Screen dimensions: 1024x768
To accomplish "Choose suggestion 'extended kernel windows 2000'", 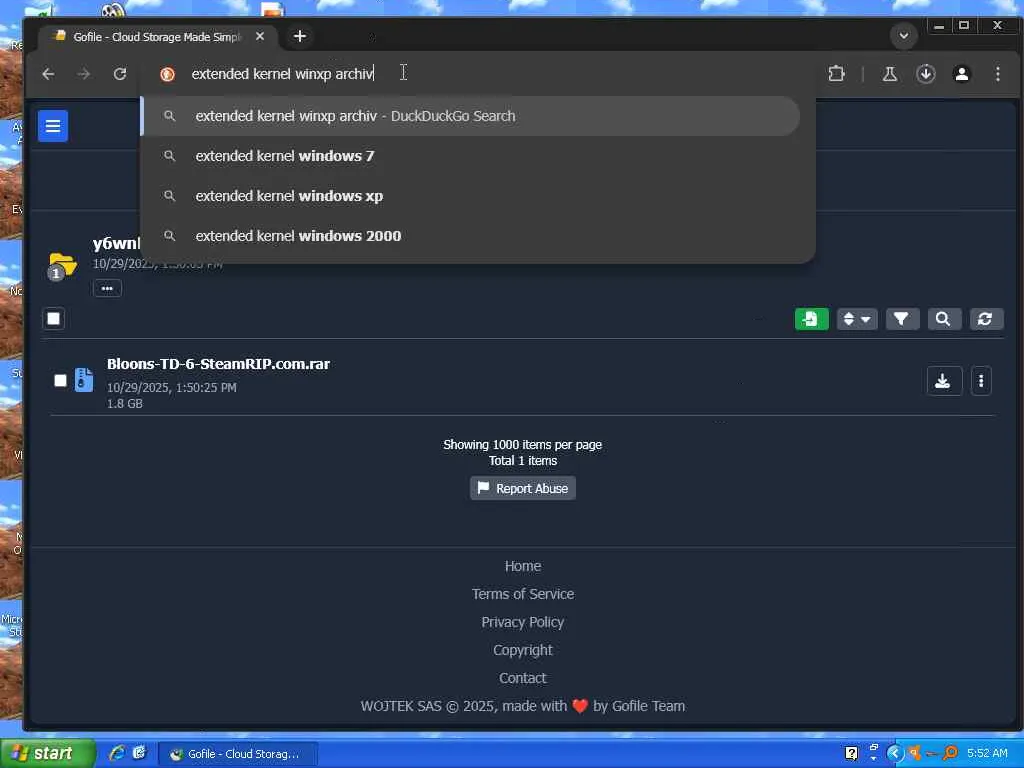I will tap(470, 236).
